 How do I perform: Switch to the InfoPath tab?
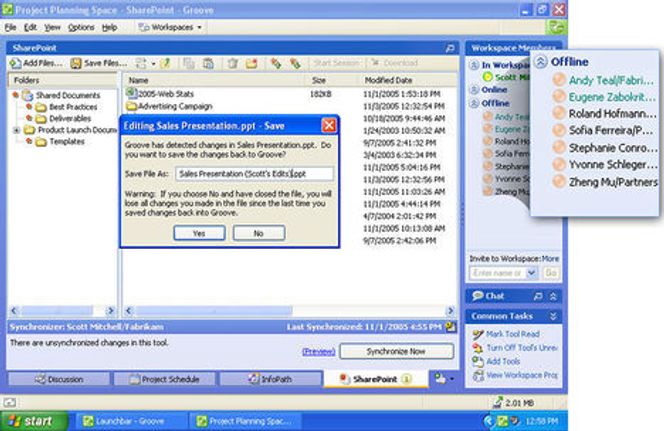270,379
